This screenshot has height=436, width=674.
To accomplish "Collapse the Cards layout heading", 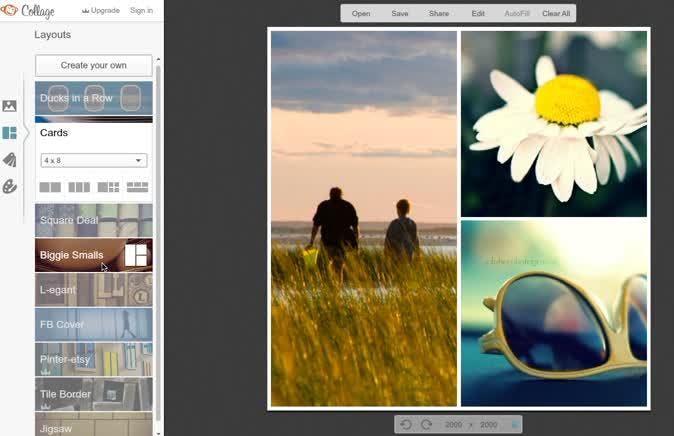I will point(54,133).
